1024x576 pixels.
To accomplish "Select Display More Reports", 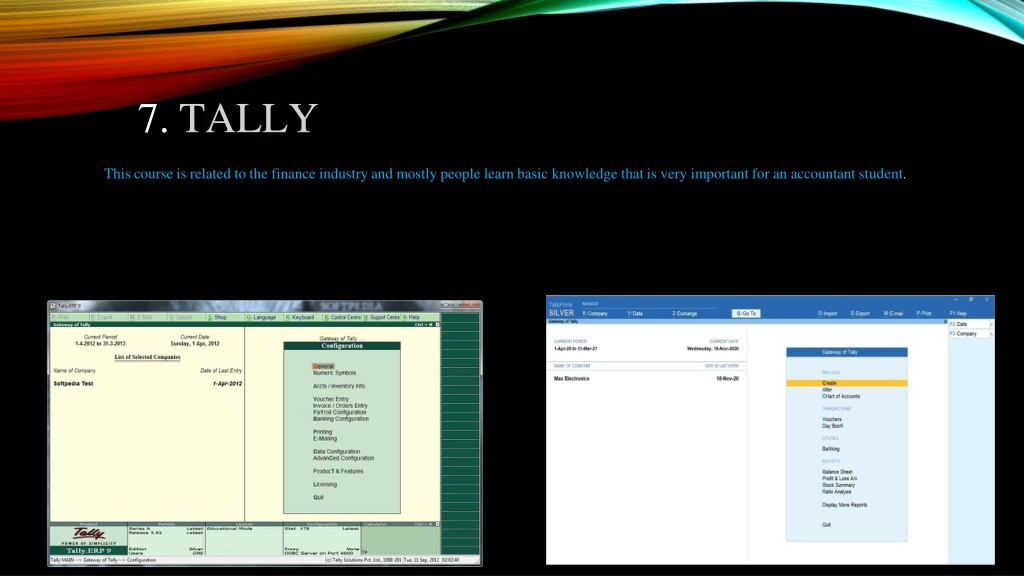I will coord(844,505).
